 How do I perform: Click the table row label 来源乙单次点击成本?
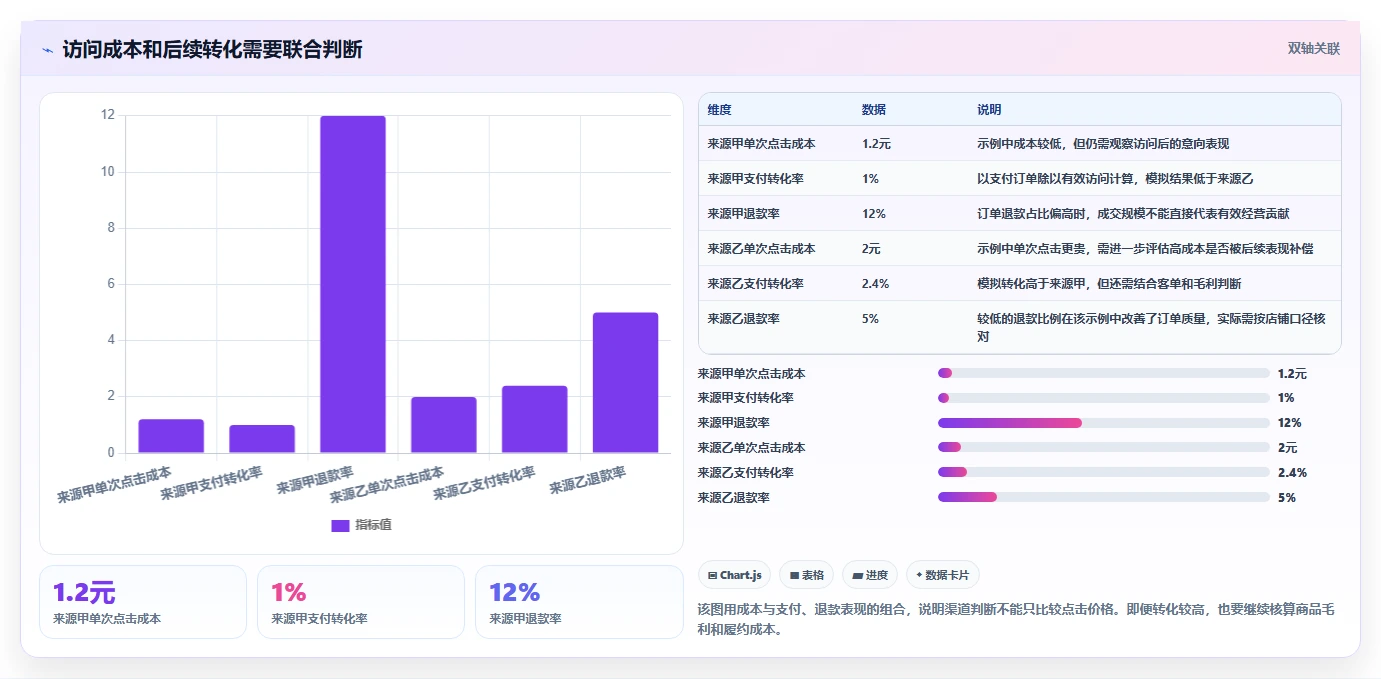point(761,249)
